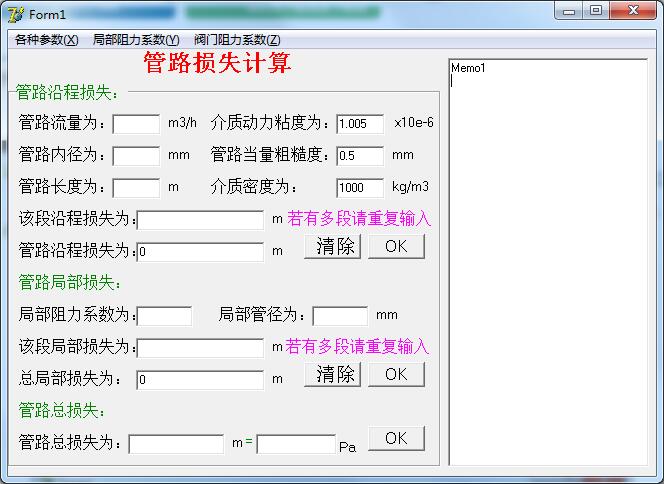Click the 管路长度为 input field
This screenshot has width=664, height=484.
[136, 188]
